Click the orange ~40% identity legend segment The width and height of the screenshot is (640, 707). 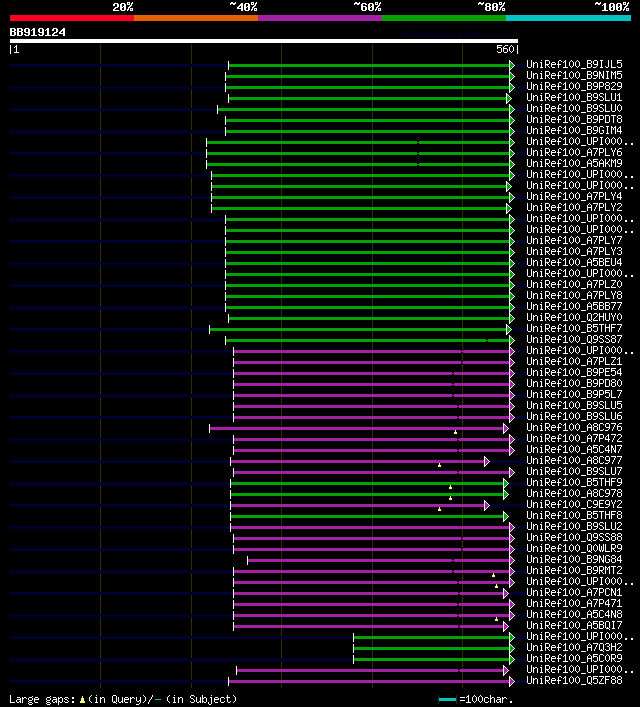[x=196, y=18]
